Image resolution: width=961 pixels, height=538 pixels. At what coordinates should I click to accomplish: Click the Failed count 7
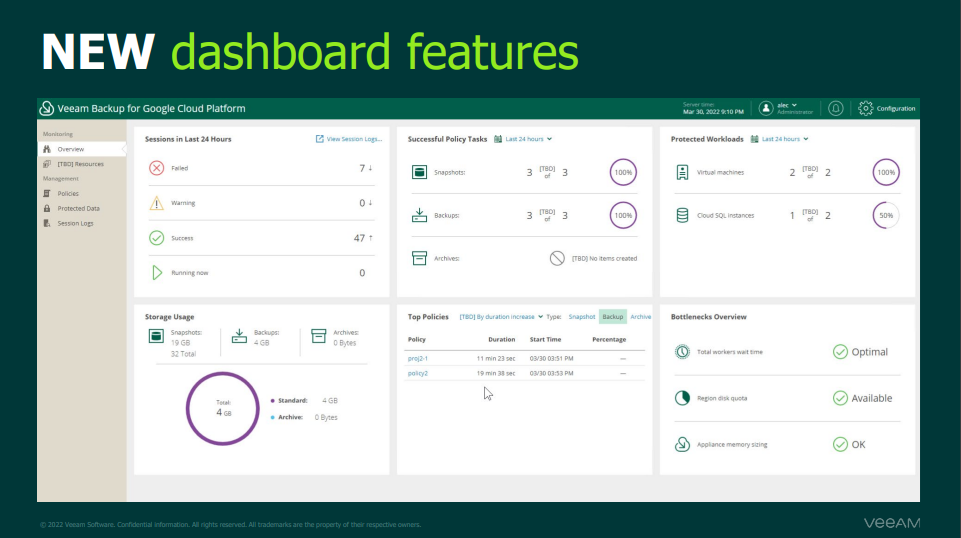[x=362, y=168]
